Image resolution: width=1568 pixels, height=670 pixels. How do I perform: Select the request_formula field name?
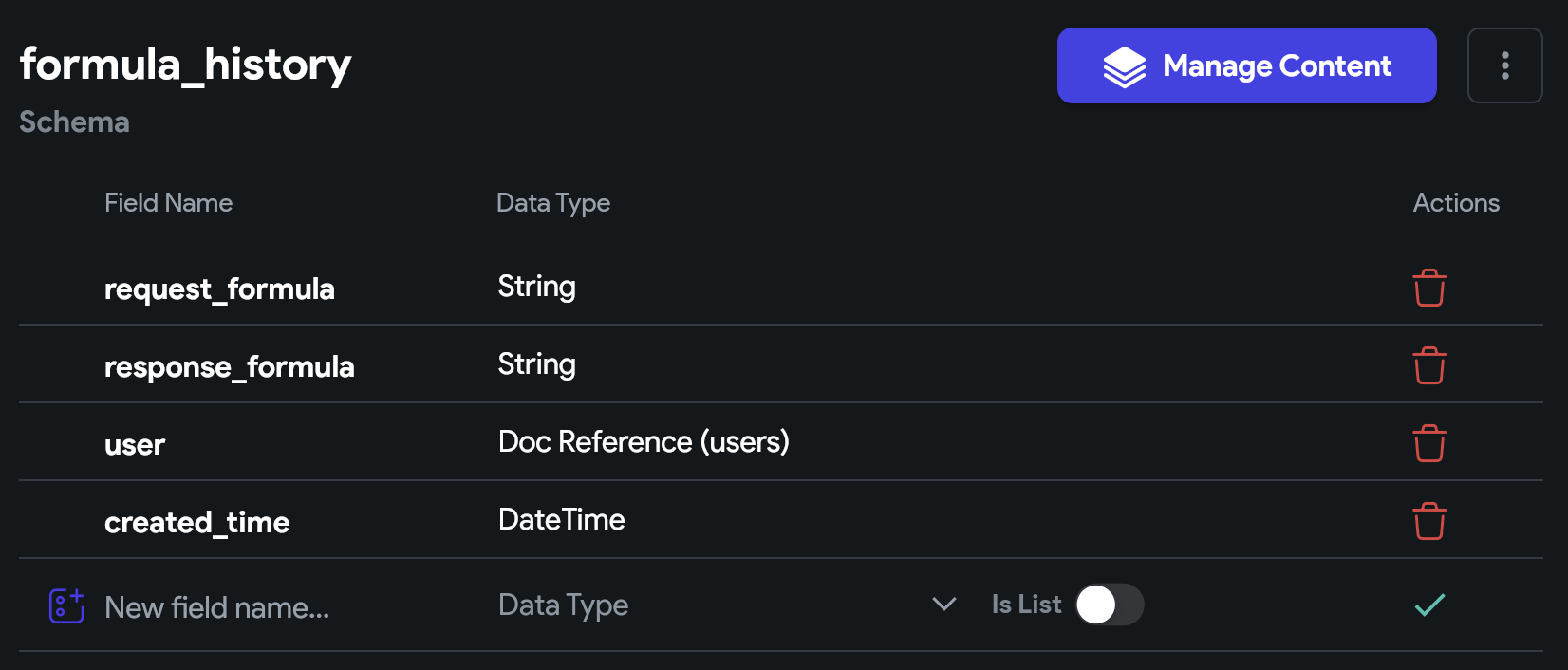coord(219,289)
